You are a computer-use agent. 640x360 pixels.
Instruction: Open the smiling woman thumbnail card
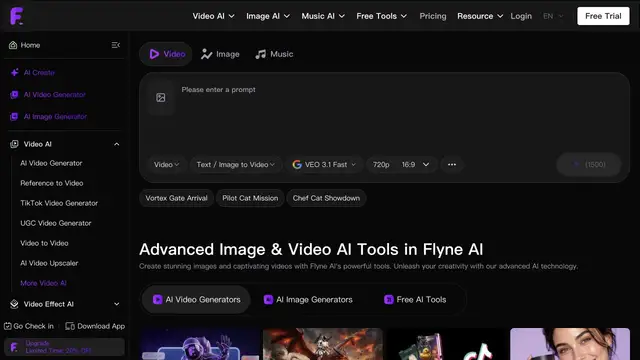[570, 344]
